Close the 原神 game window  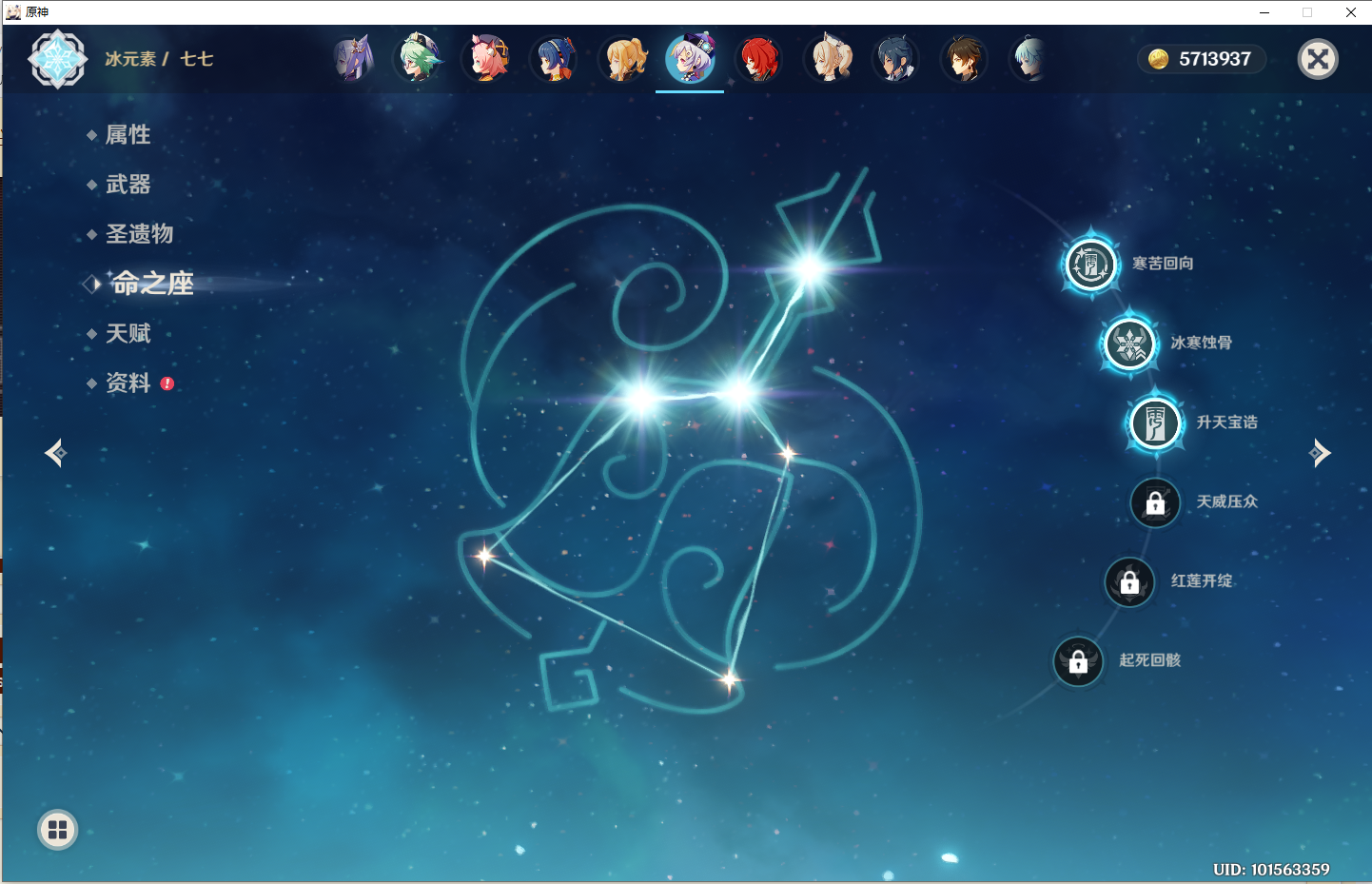(x=1350, y=12)
